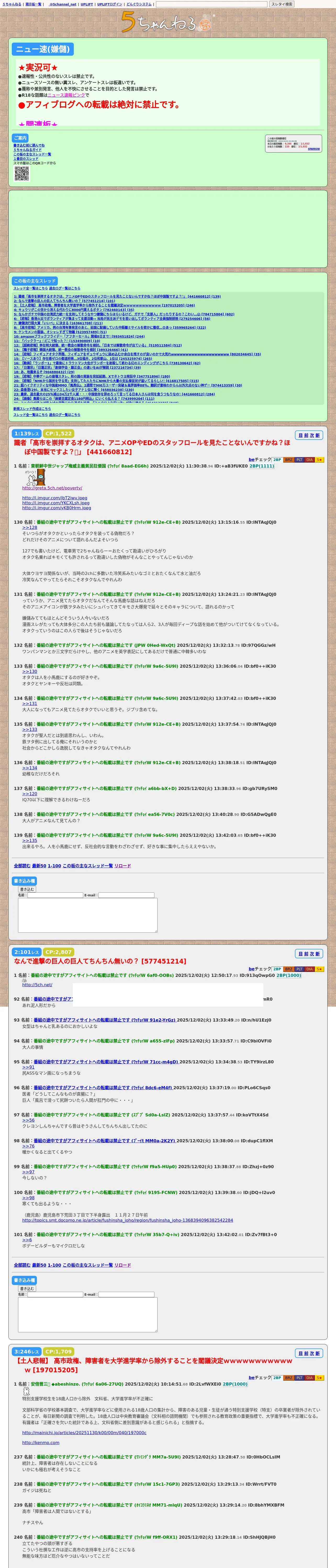
Task: Click 2BP badge in thread 1 header
Action: [x=277, y=460]
